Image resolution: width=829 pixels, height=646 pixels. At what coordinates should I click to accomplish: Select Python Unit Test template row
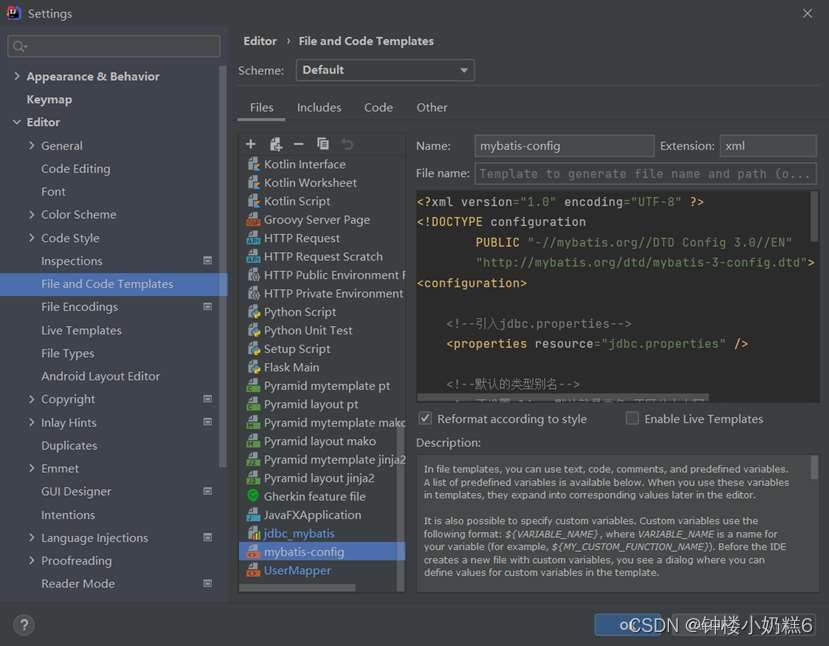[322, 330]
